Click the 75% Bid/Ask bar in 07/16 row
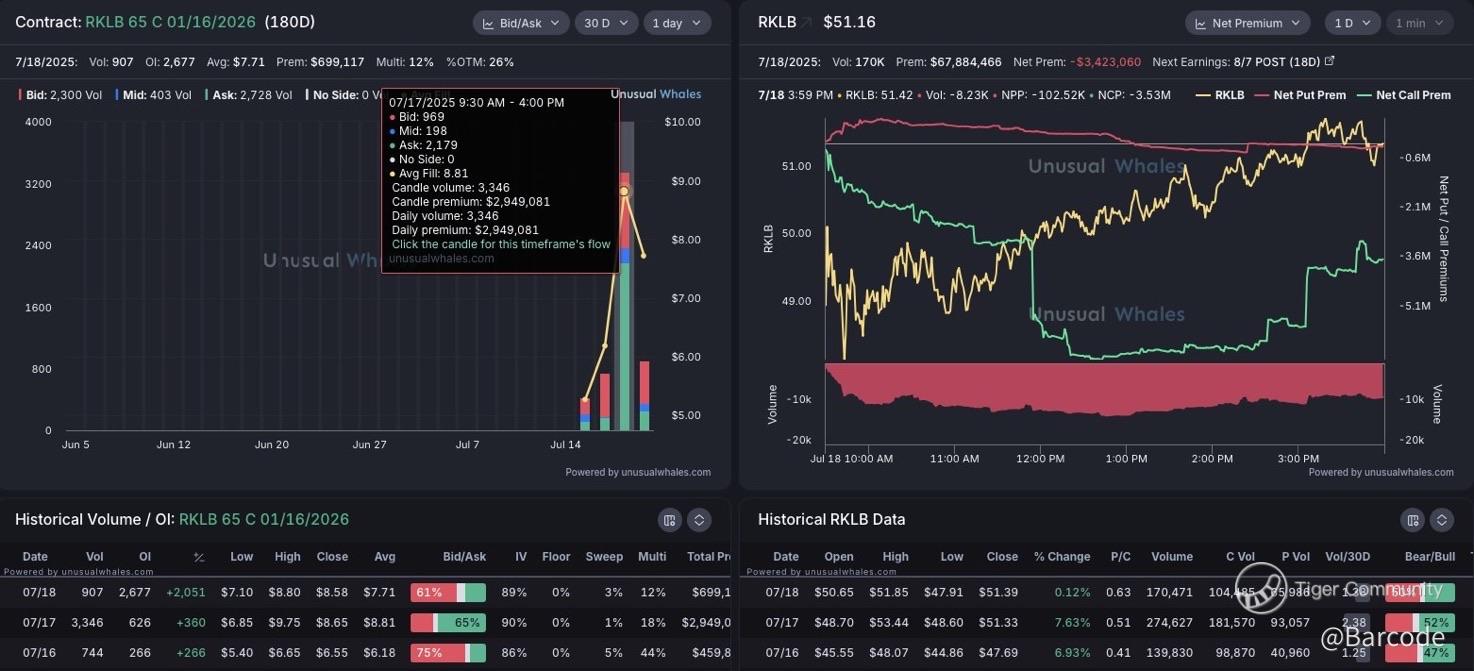 (448, 653)
